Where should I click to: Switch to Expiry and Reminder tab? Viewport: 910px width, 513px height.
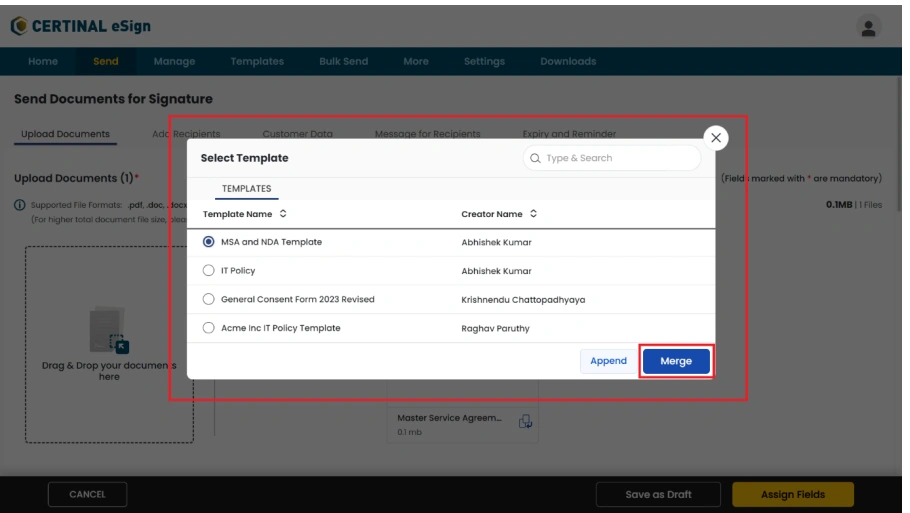(x=569, y=134)
